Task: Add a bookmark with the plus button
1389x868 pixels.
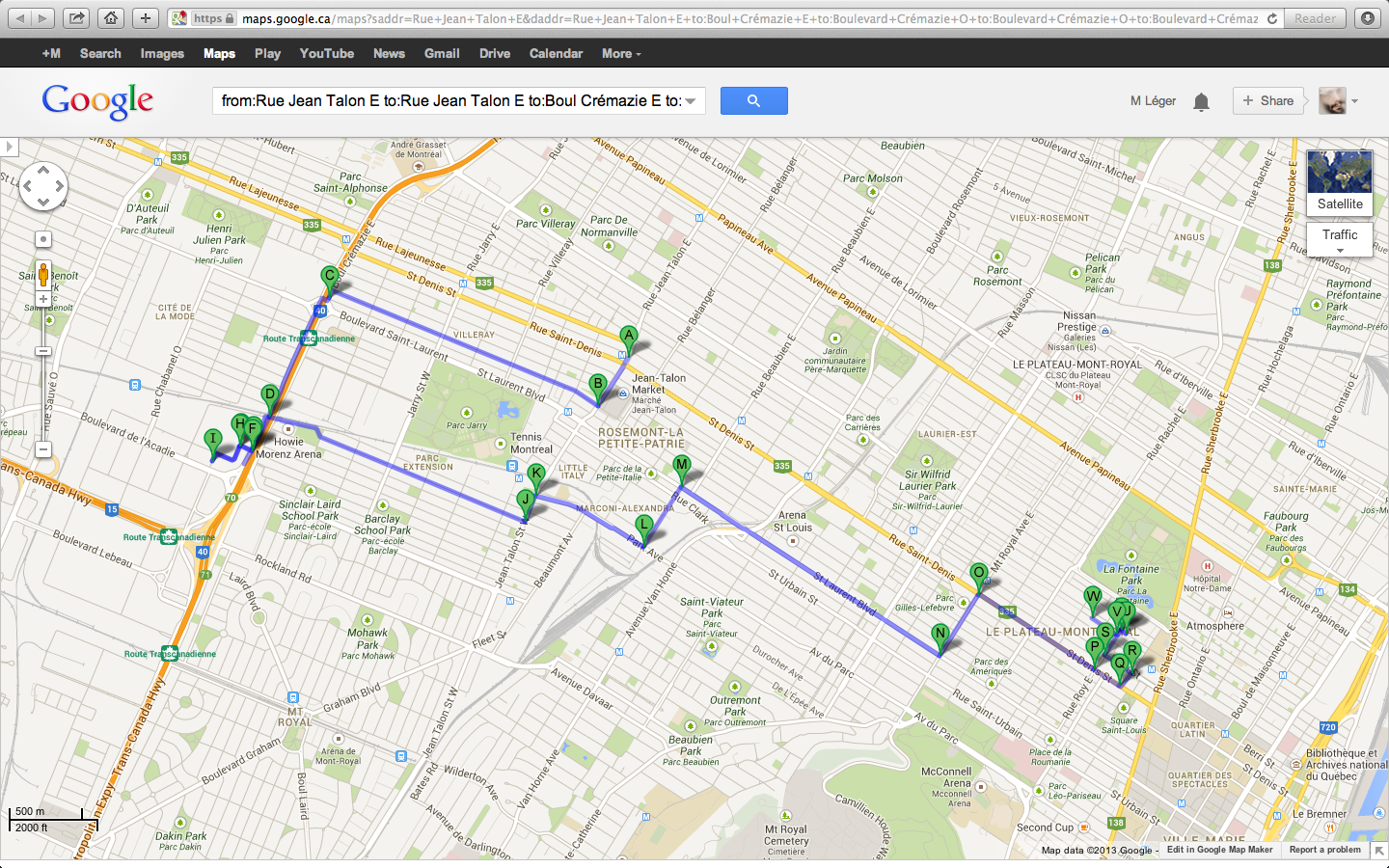Action: [145, 18]
